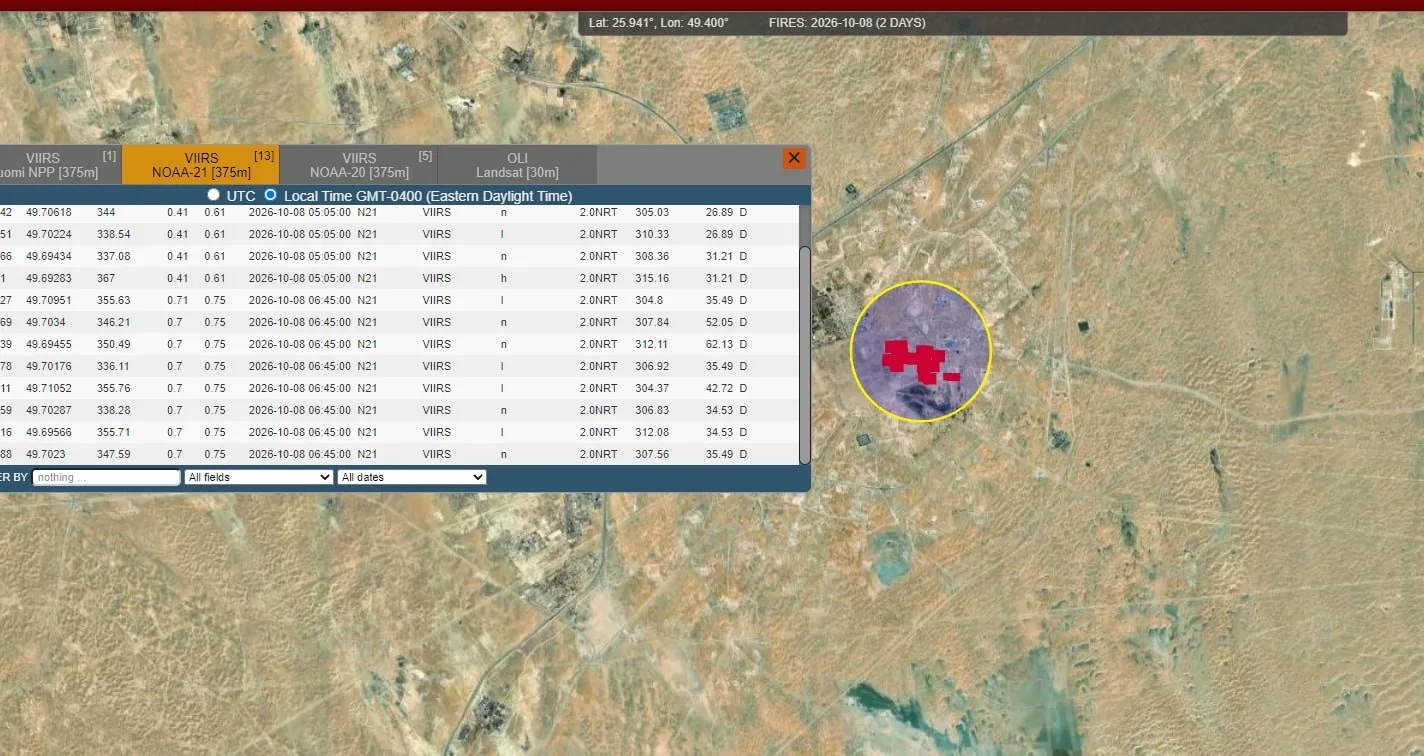Select the longitude cell 49.70224

pos(49,234)
